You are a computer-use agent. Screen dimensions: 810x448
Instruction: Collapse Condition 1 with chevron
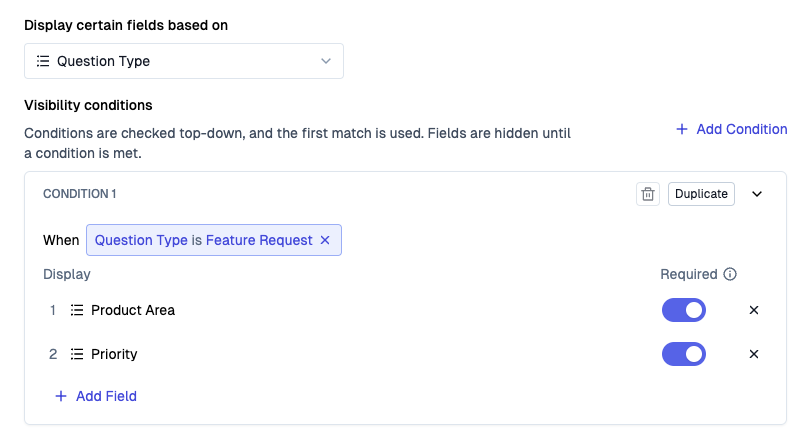point(757,194)
